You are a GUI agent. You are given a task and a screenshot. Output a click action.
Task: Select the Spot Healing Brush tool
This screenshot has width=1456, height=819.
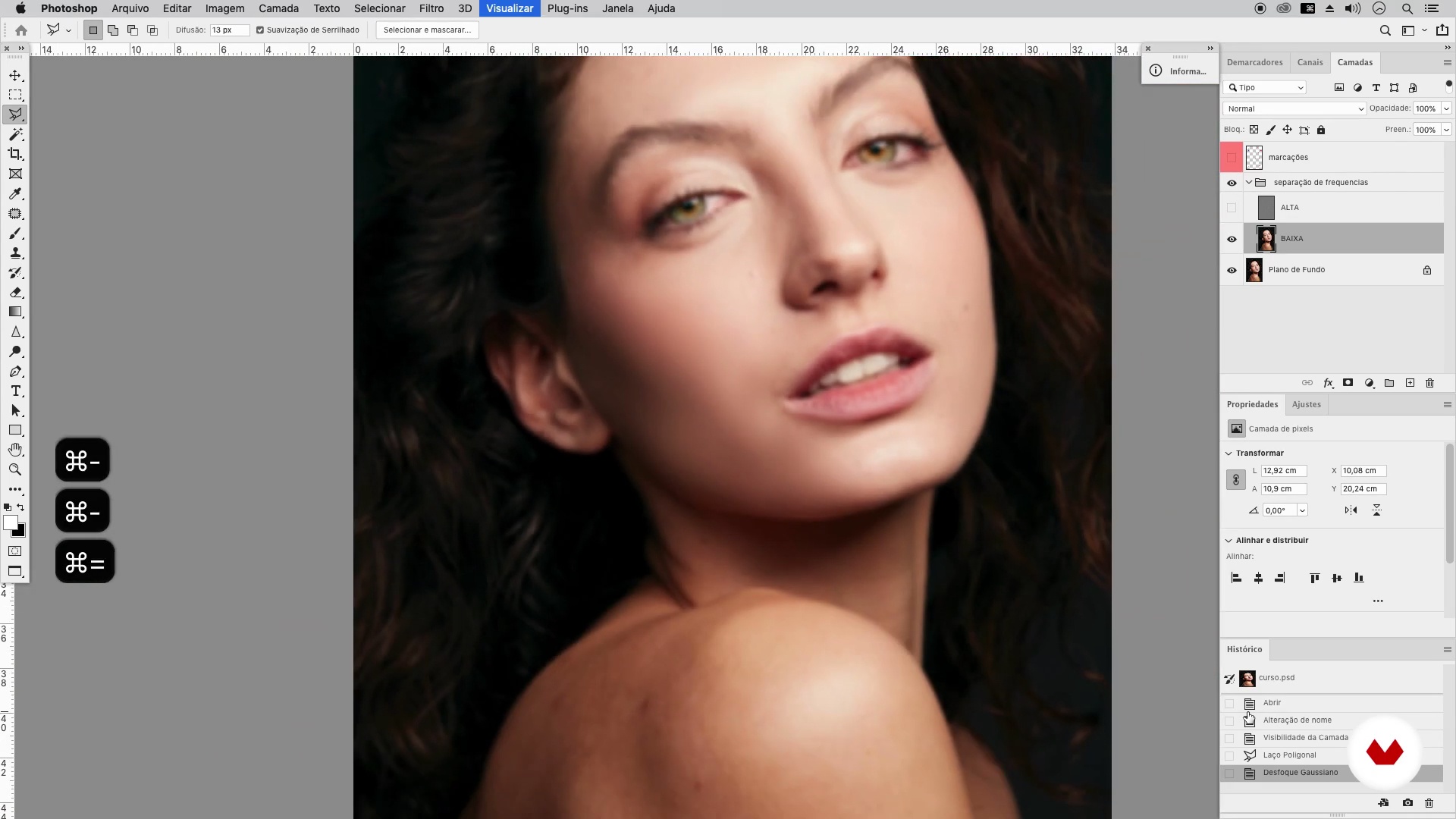[x=15, y=213]
